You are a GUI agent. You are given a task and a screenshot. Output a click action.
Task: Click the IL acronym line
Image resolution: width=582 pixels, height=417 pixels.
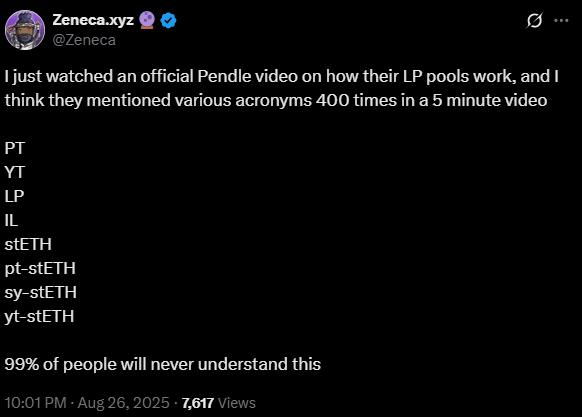[x=11, y=220]
